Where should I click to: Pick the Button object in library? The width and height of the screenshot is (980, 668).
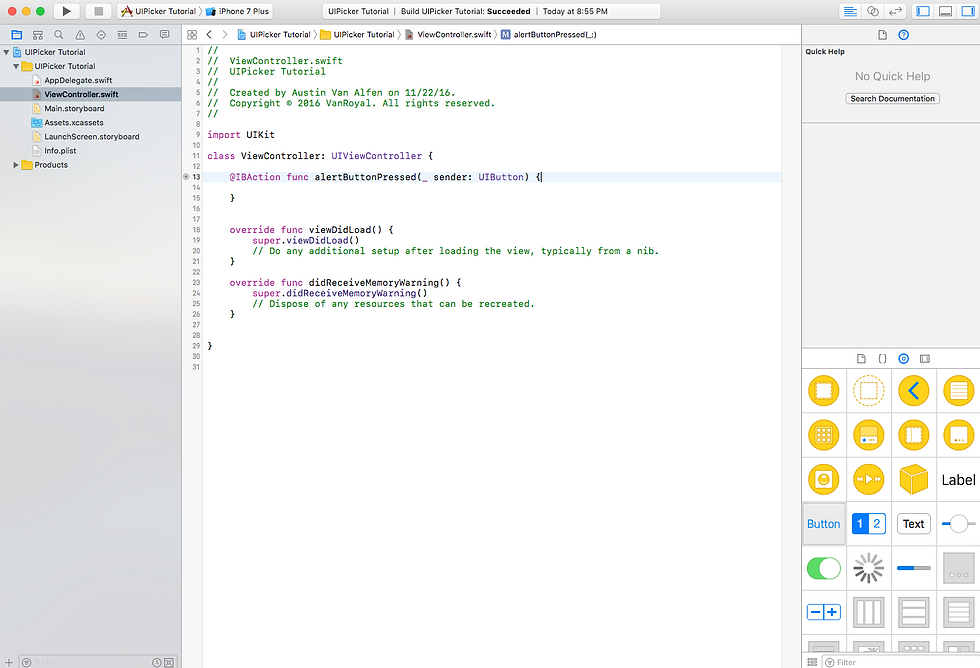point(824,524)
